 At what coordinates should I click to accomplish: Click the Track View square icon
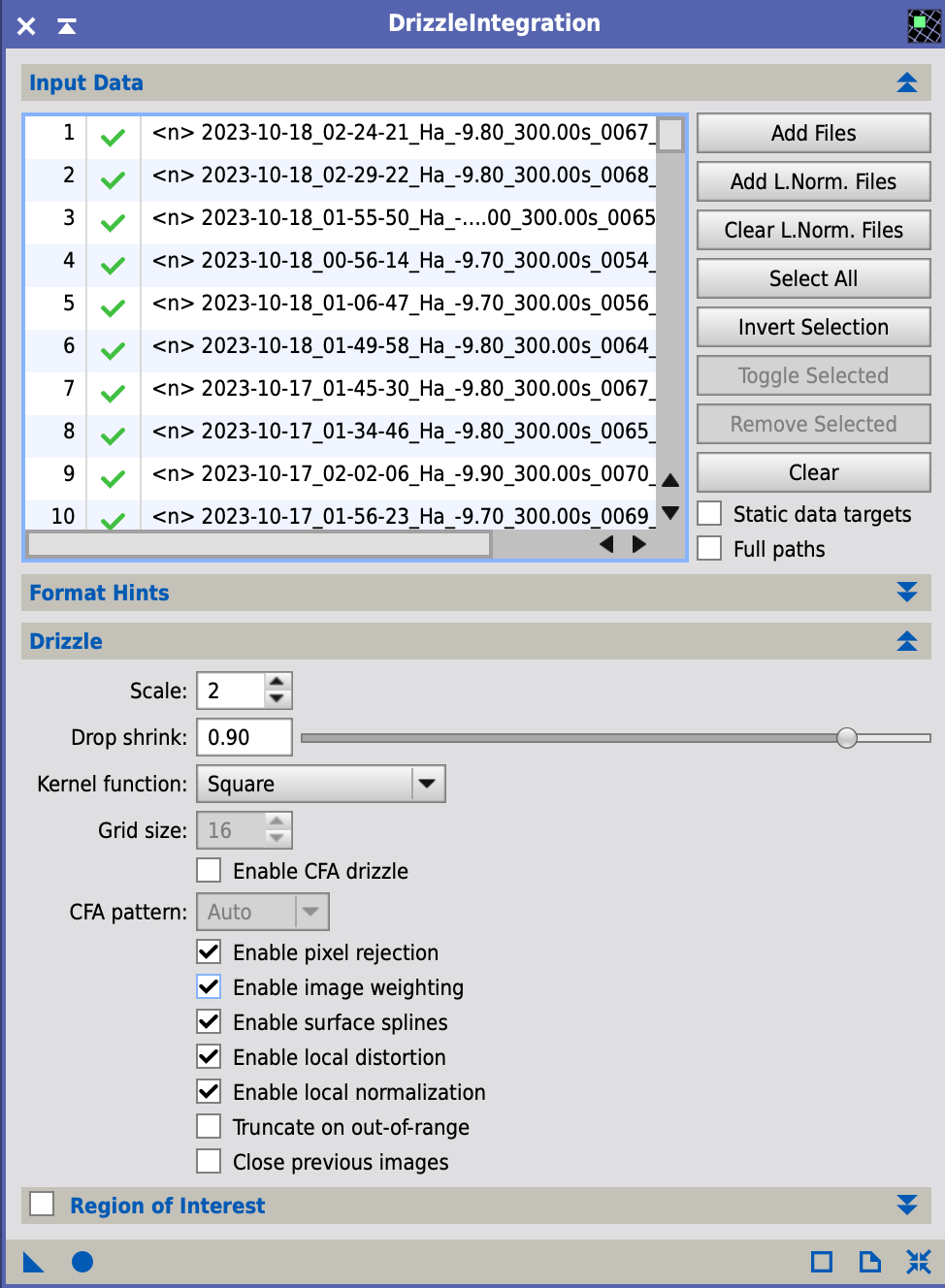(822, 1262)
